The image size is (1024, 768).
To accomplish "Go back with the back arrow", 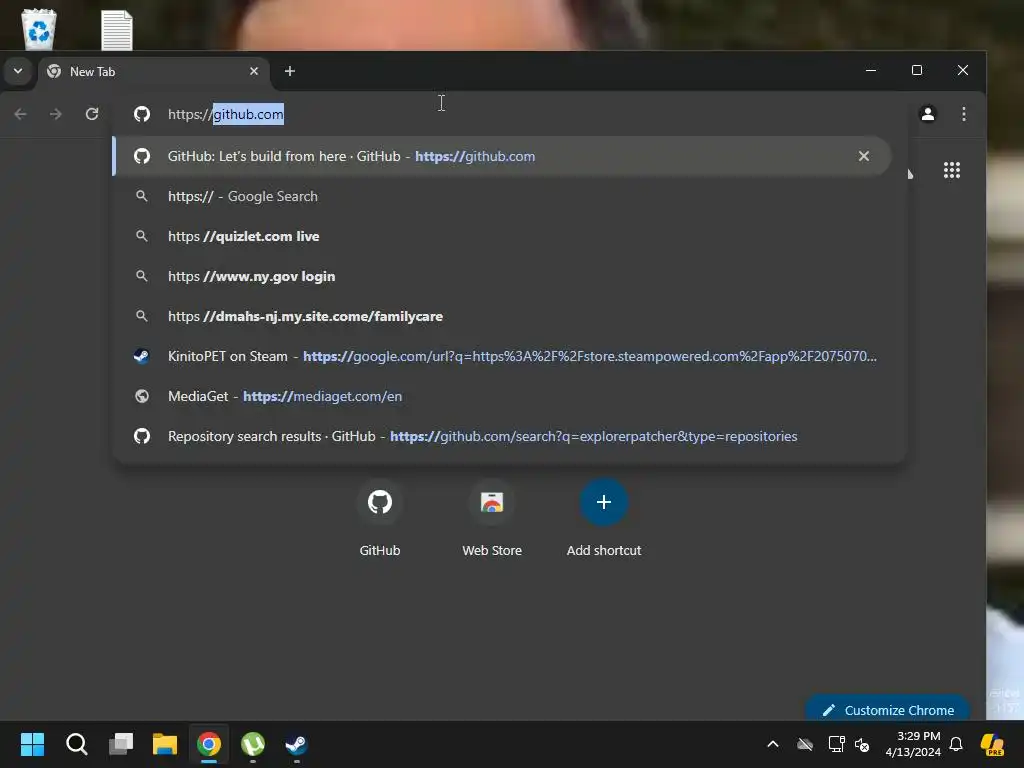I will [20, 114].
